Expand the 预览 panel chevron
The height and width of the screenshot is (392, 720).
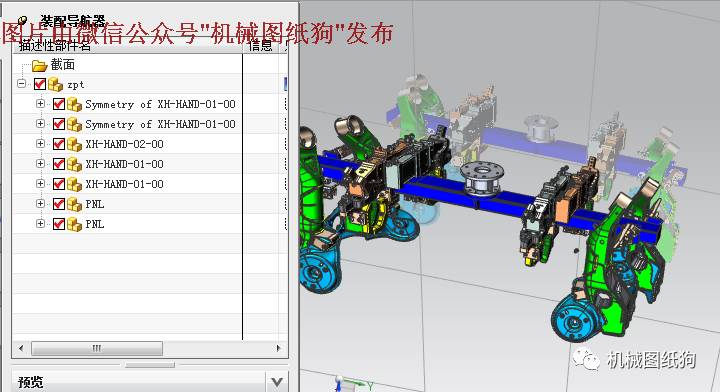click(277, 382)
